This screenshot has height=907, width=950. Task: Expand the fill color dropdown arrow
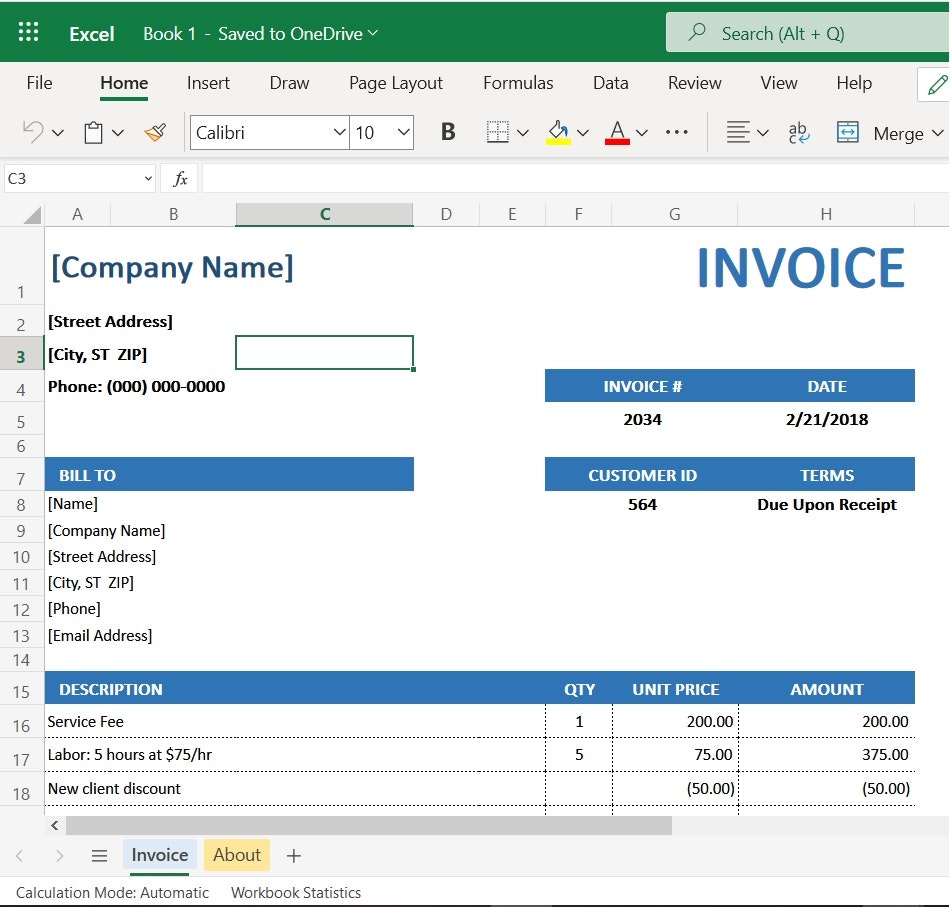click(583, 133)
